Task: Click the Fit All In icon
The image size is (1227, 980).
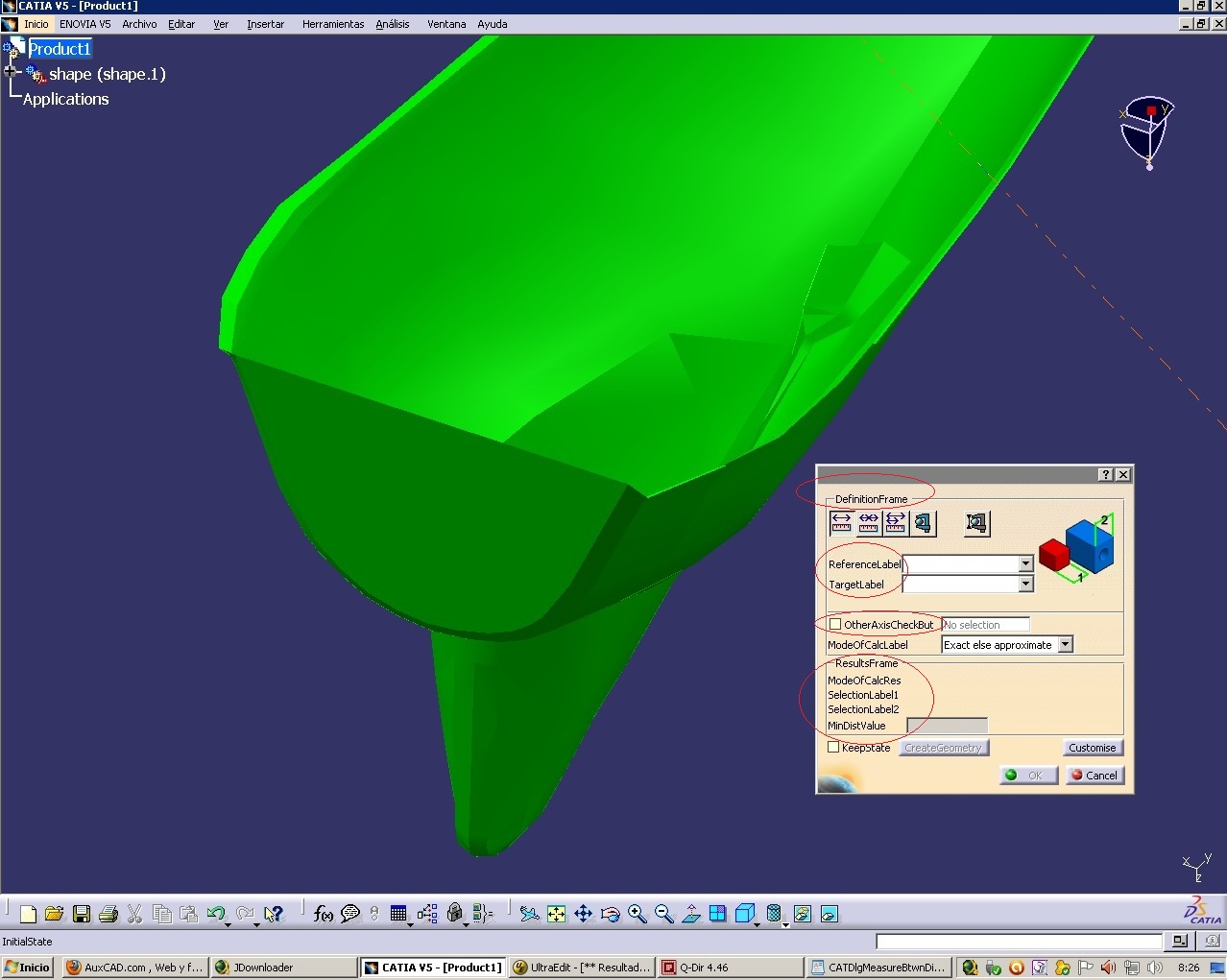Action: [x=557, y=914]
